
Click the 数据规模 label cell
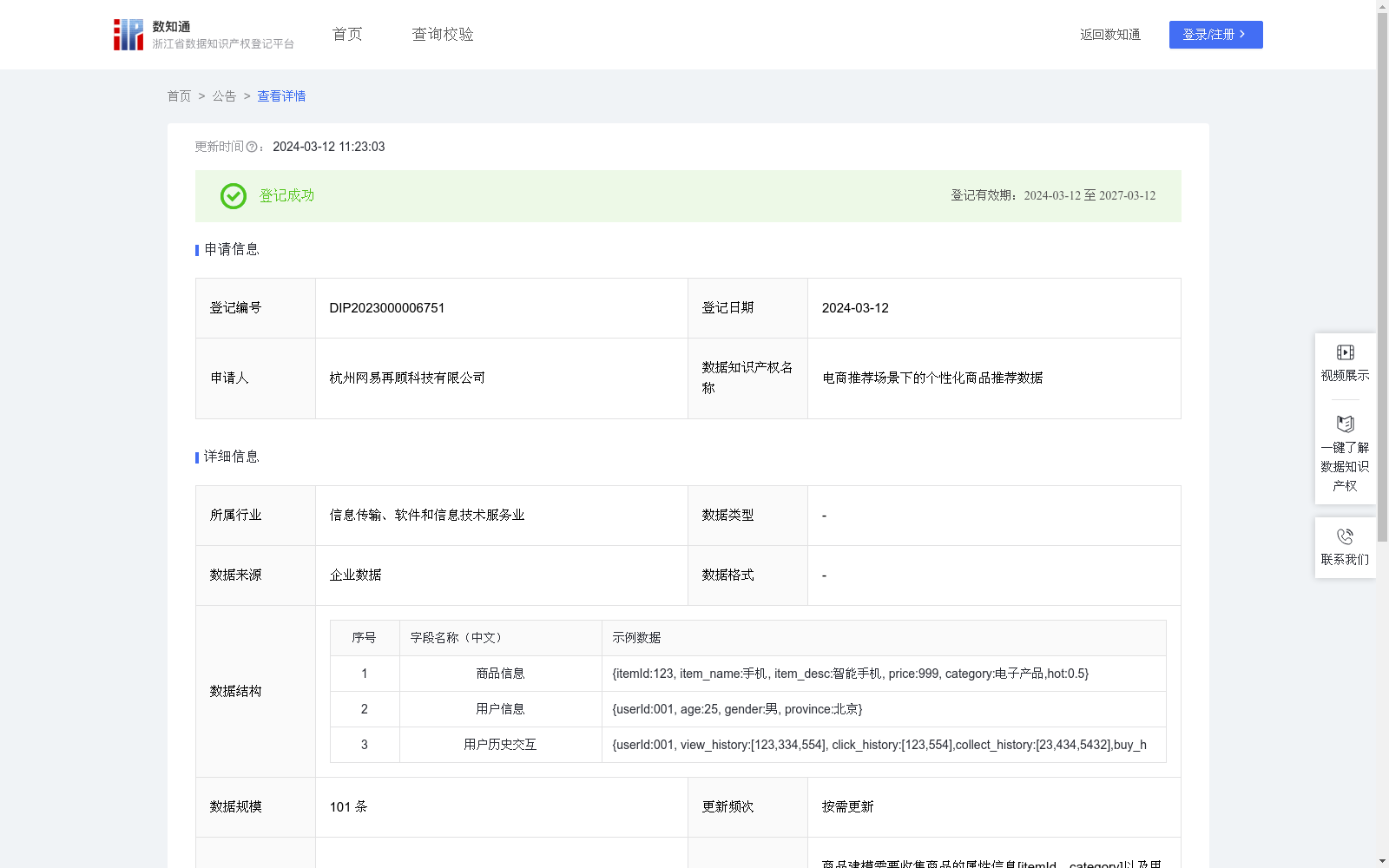[x=256, y=807]
